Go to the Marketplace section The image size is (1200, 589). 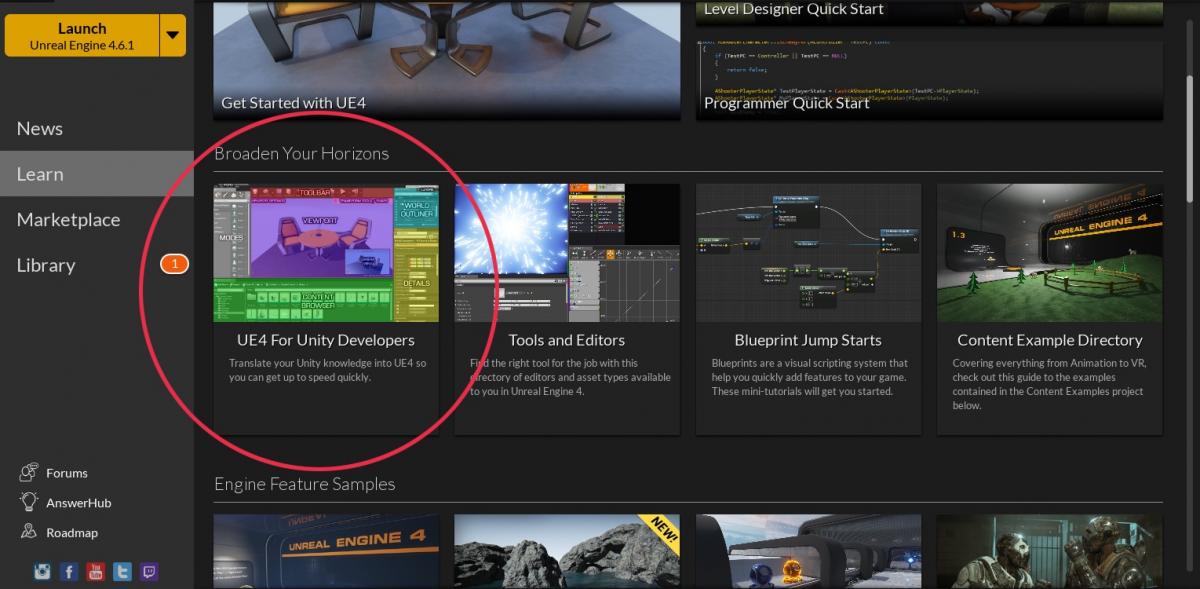68,220
